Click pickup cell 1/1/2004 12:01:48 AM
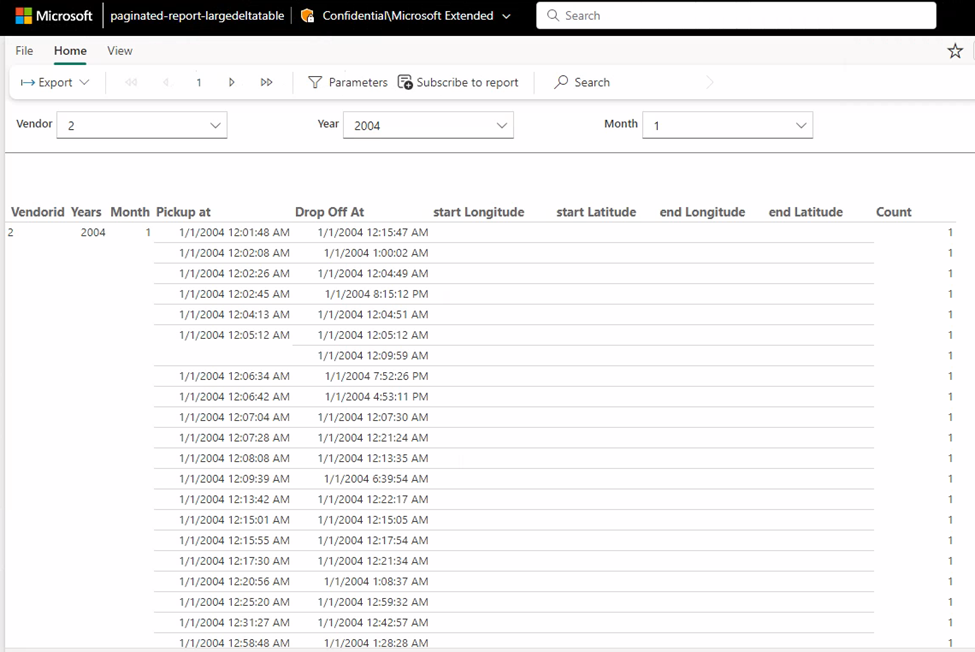Screen dimensions: 975x652 point(234,232)
